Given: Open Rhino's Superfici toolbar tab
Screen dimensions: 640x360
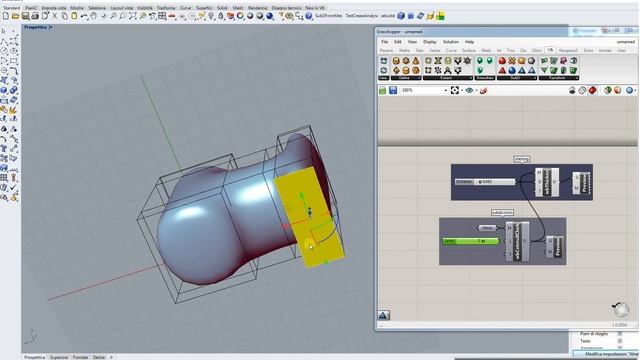Looking at the screenshot, I should click(x=204, y=8).
